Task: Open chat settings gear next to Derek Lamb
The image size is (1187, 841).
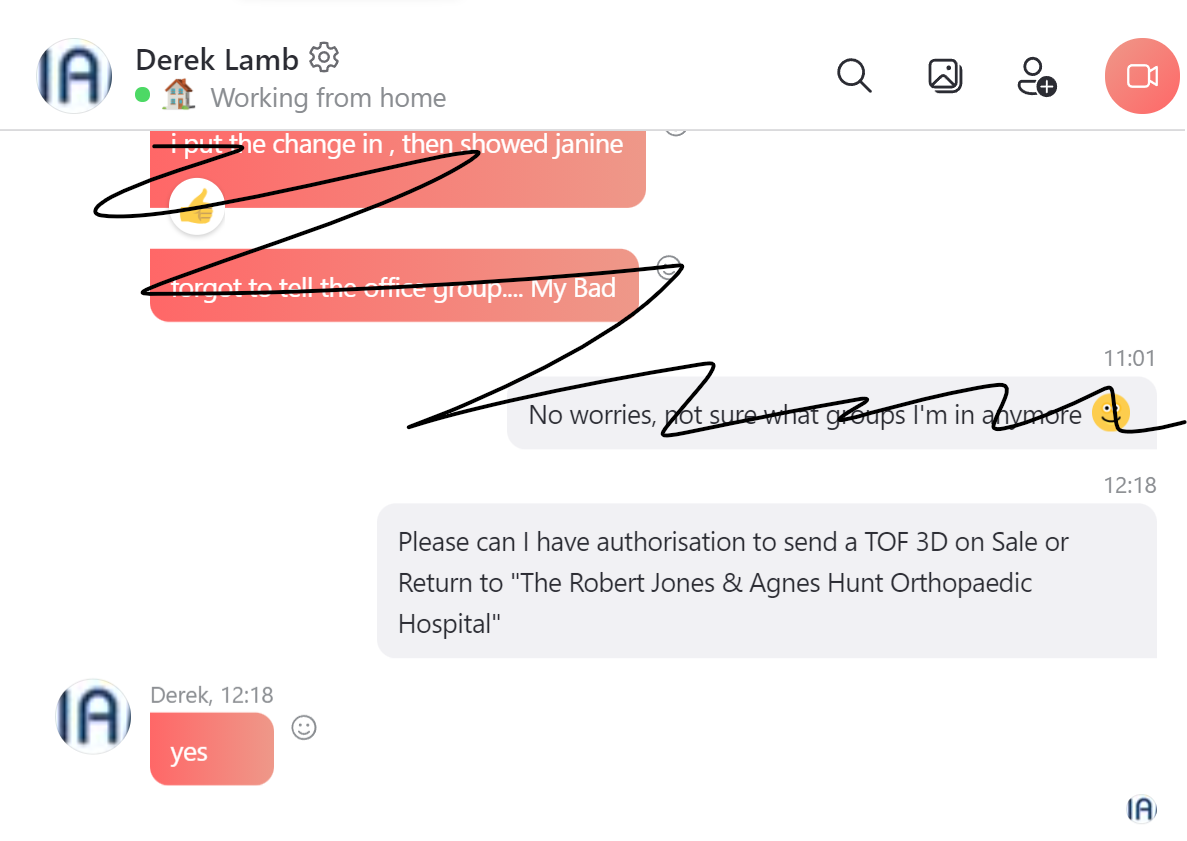Action: coord(324,58)
